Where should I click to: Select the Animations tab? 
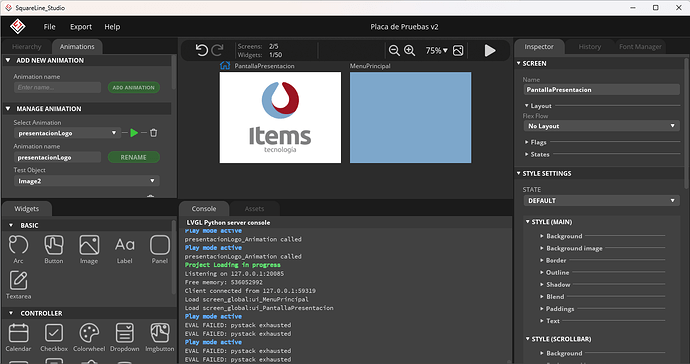tap(77, 47)
